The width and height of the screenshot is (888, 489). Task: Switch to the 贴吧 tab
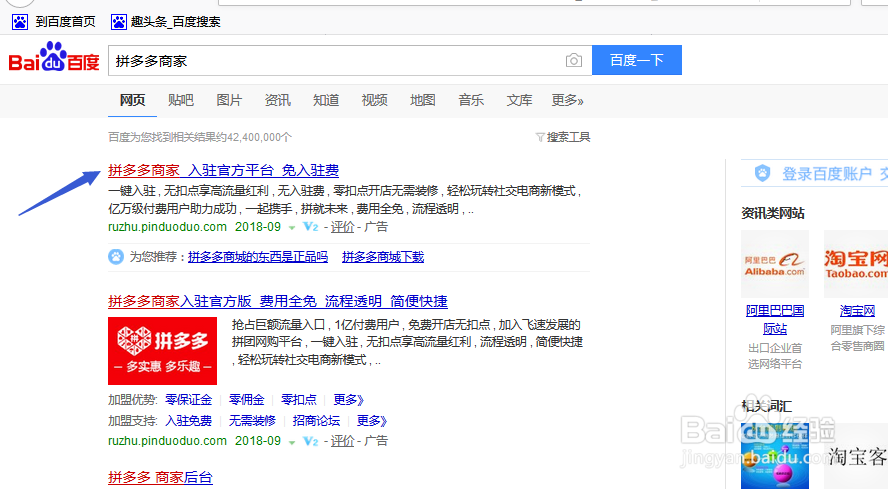coord(181,100)
